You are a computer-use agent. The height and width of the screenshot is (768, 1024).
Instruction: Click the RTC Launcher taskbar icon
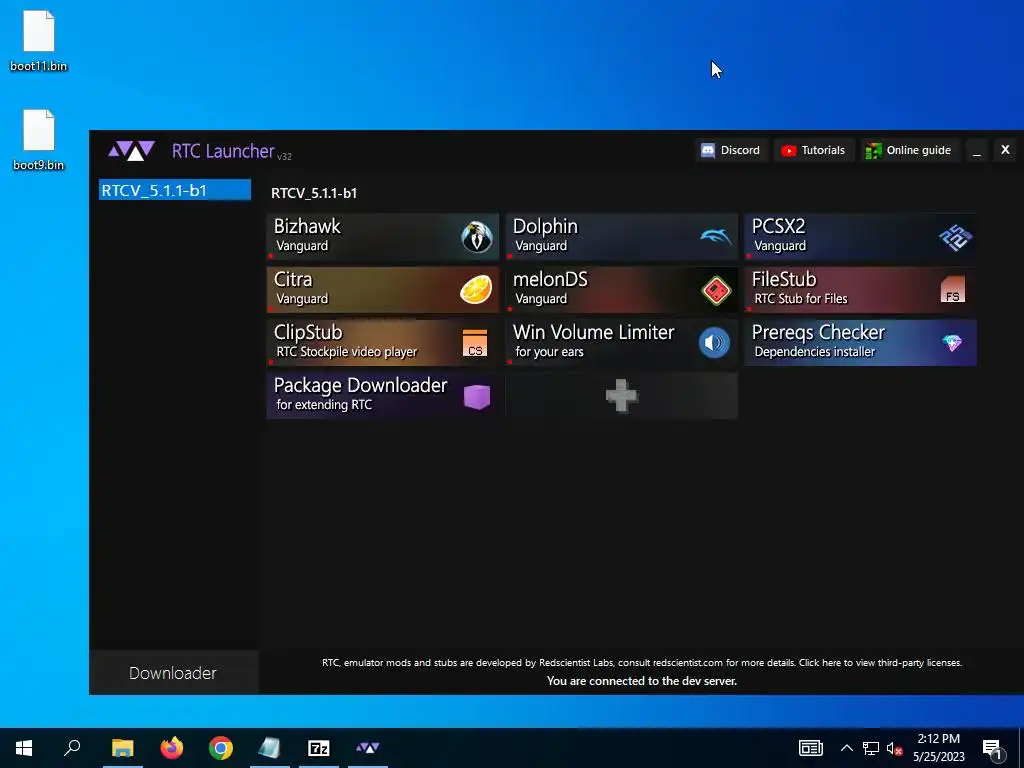(x=368, y=748)
